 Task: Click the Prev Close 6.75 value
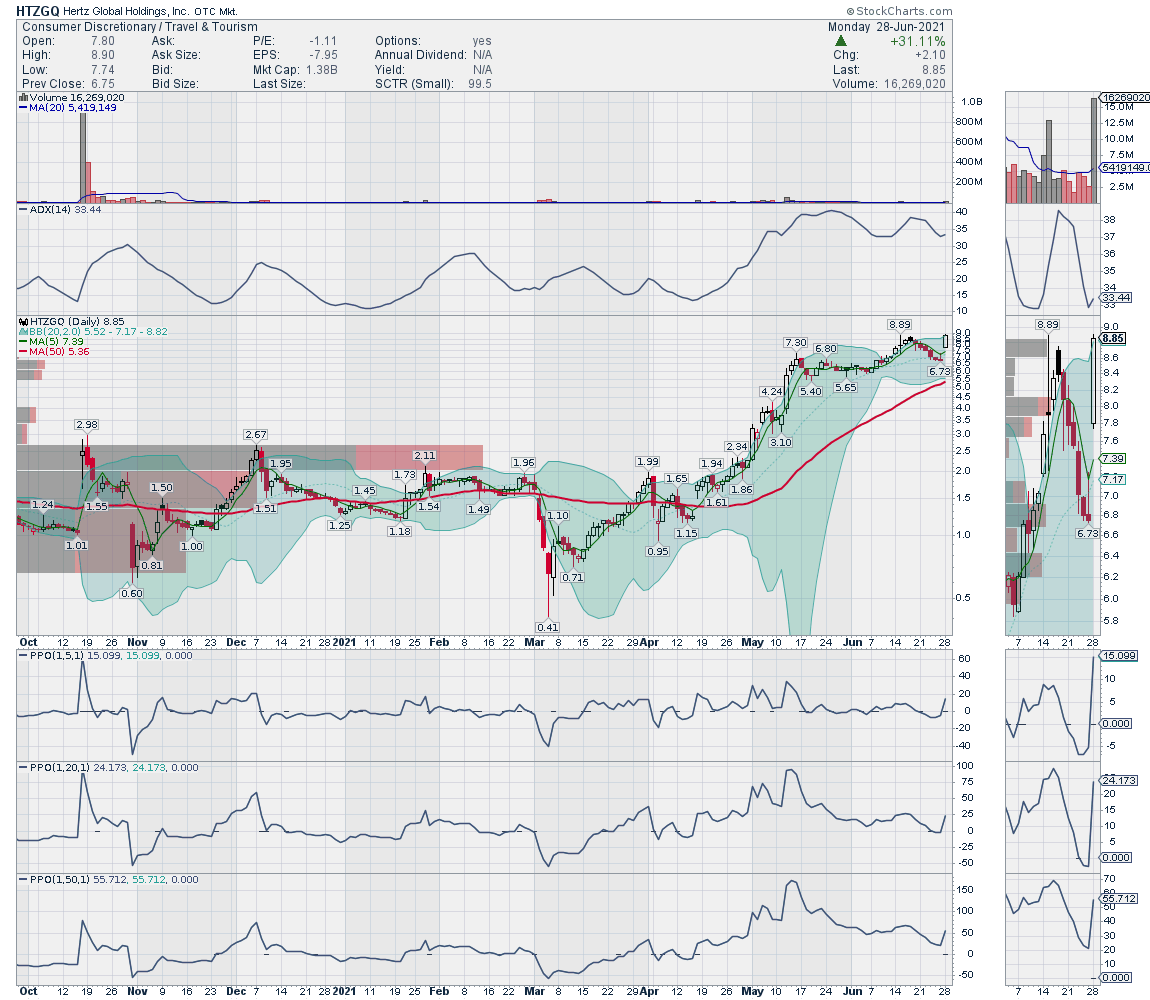tap(103, 84)
